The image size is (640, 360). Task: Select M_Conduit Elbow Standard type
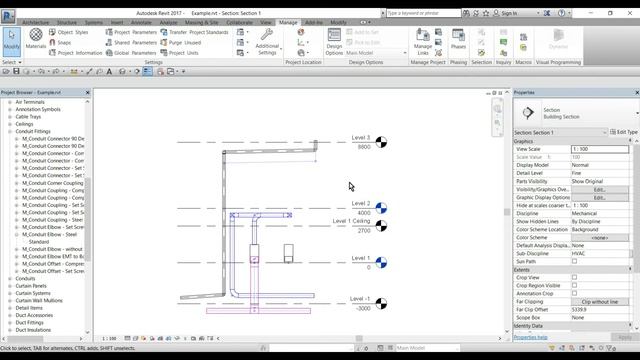[x=39, y=242]
